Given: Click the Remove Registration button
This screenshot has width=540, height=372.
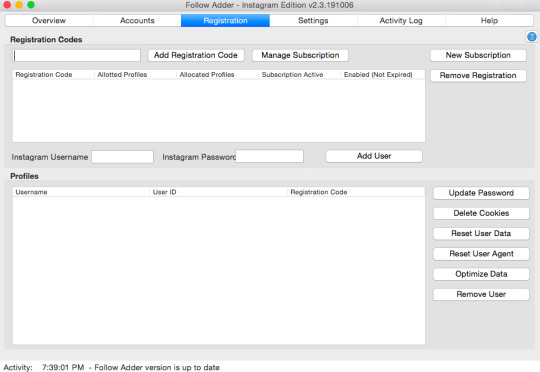Looking at the screenshot, I should coord(478,75).
